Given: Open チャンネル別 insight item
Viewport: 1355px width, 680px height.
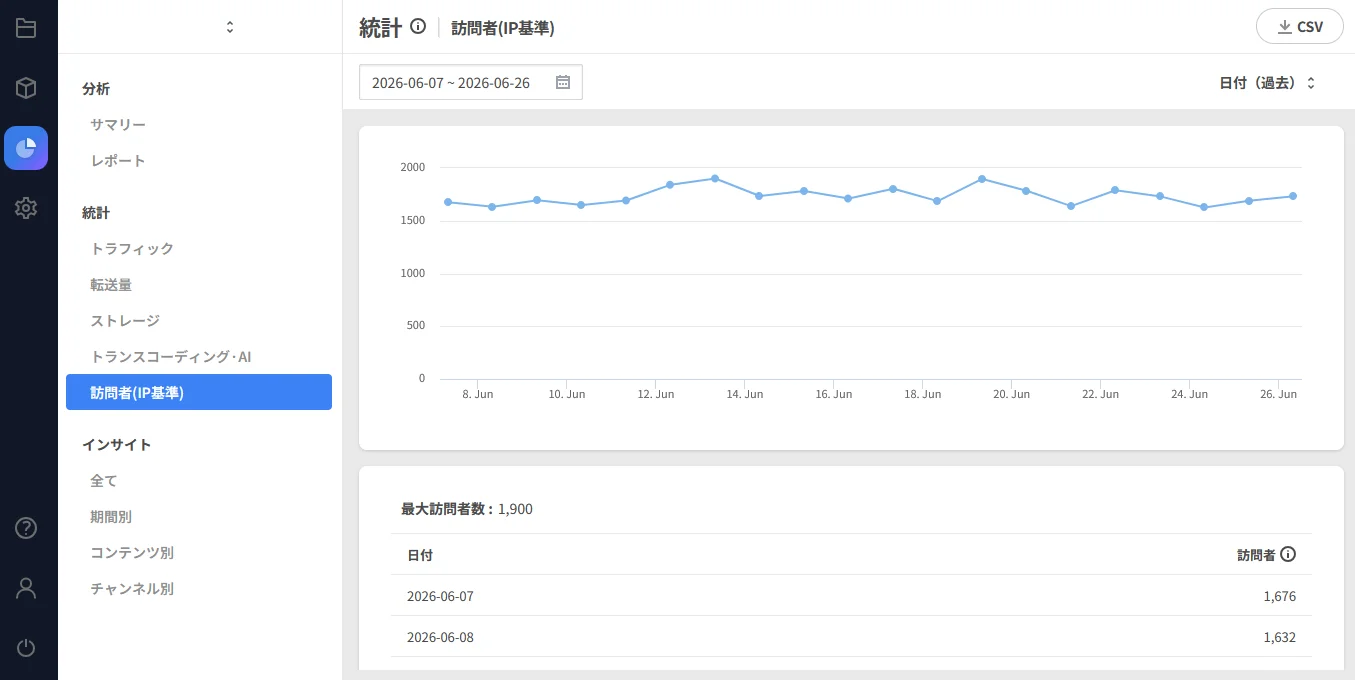Looking at the screenshot, I should click(x=132, y=589).
